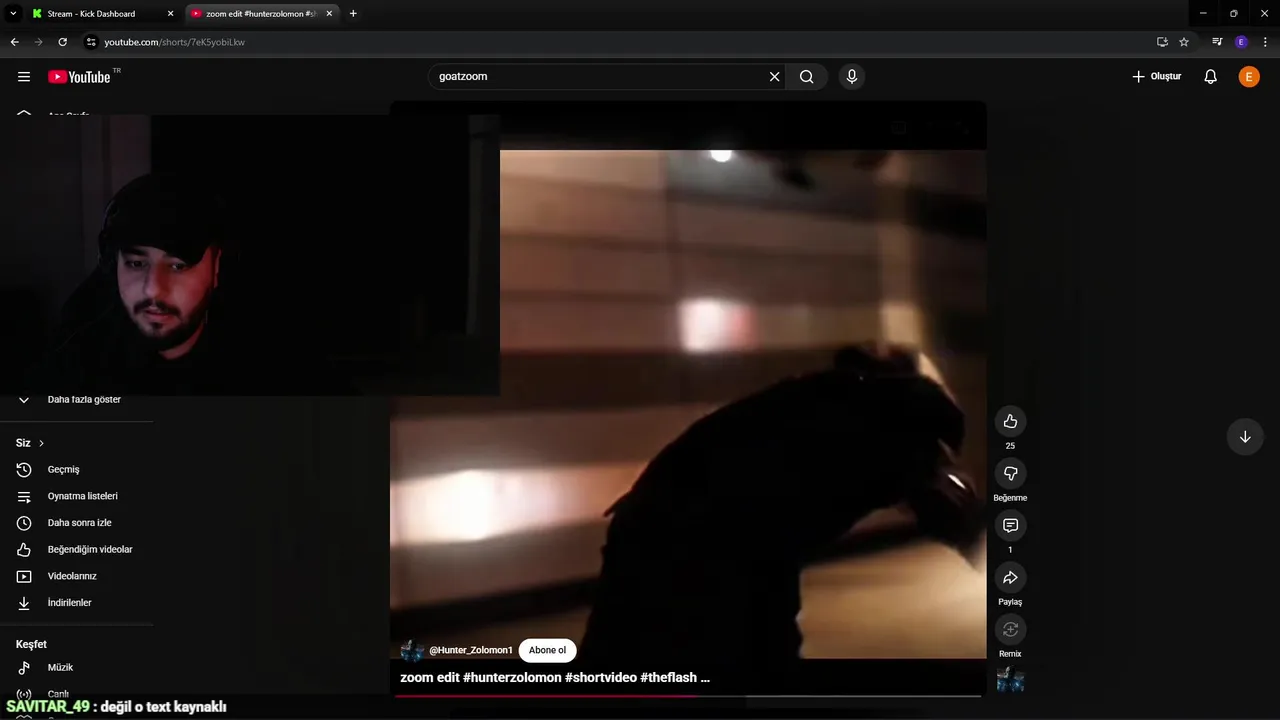Open the comments on this short
1280x720 pixels.
click(1010, 525)
